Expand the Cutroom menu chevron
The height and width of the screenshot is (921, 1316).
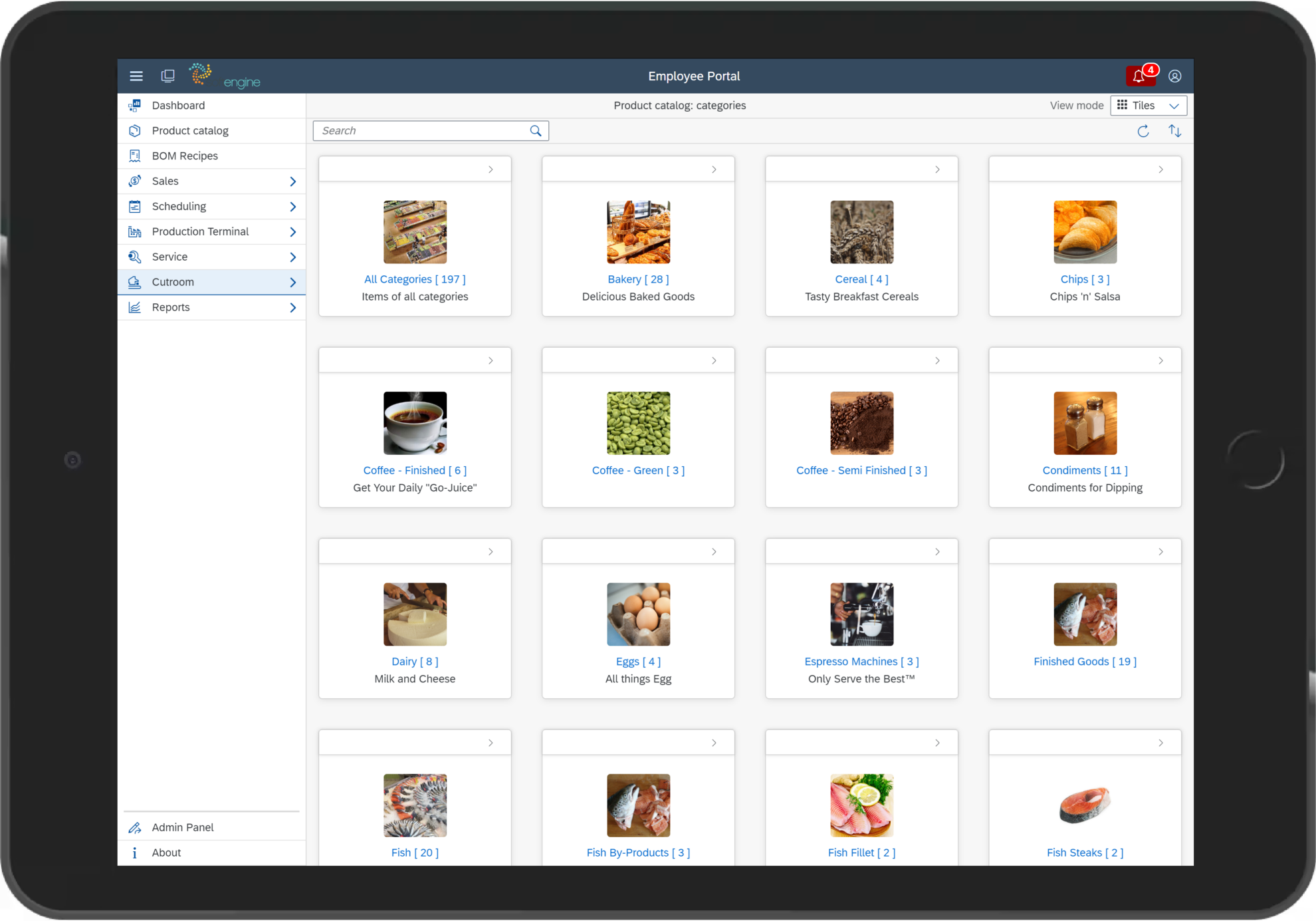pyautogui.click(x=292, y=283)
